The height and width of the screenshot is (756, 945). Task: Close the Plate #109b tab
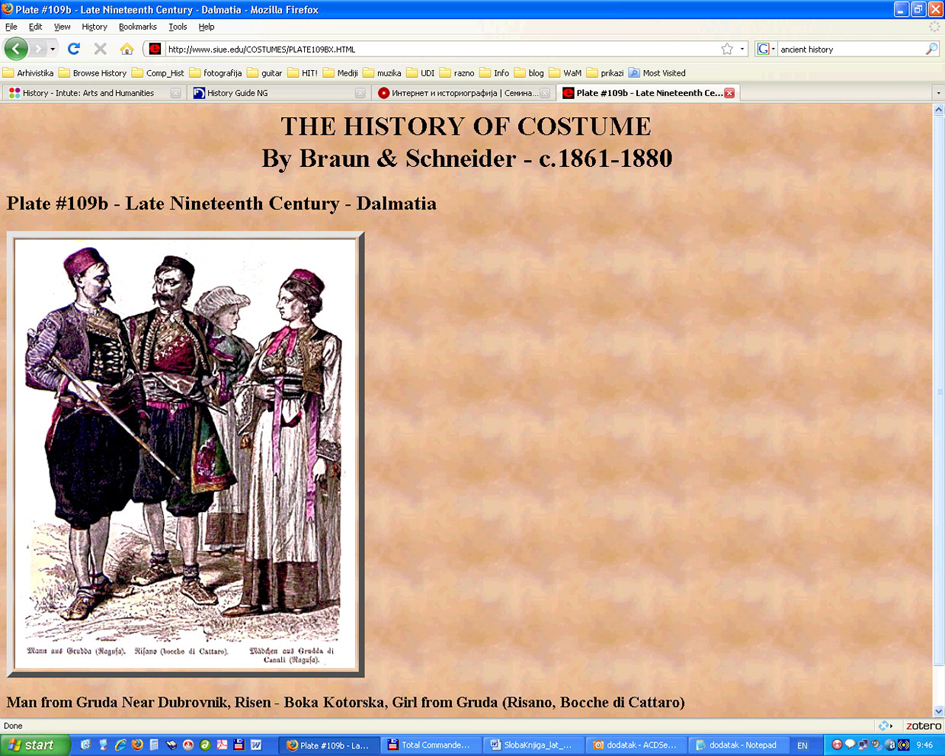(x=729, y=93)
